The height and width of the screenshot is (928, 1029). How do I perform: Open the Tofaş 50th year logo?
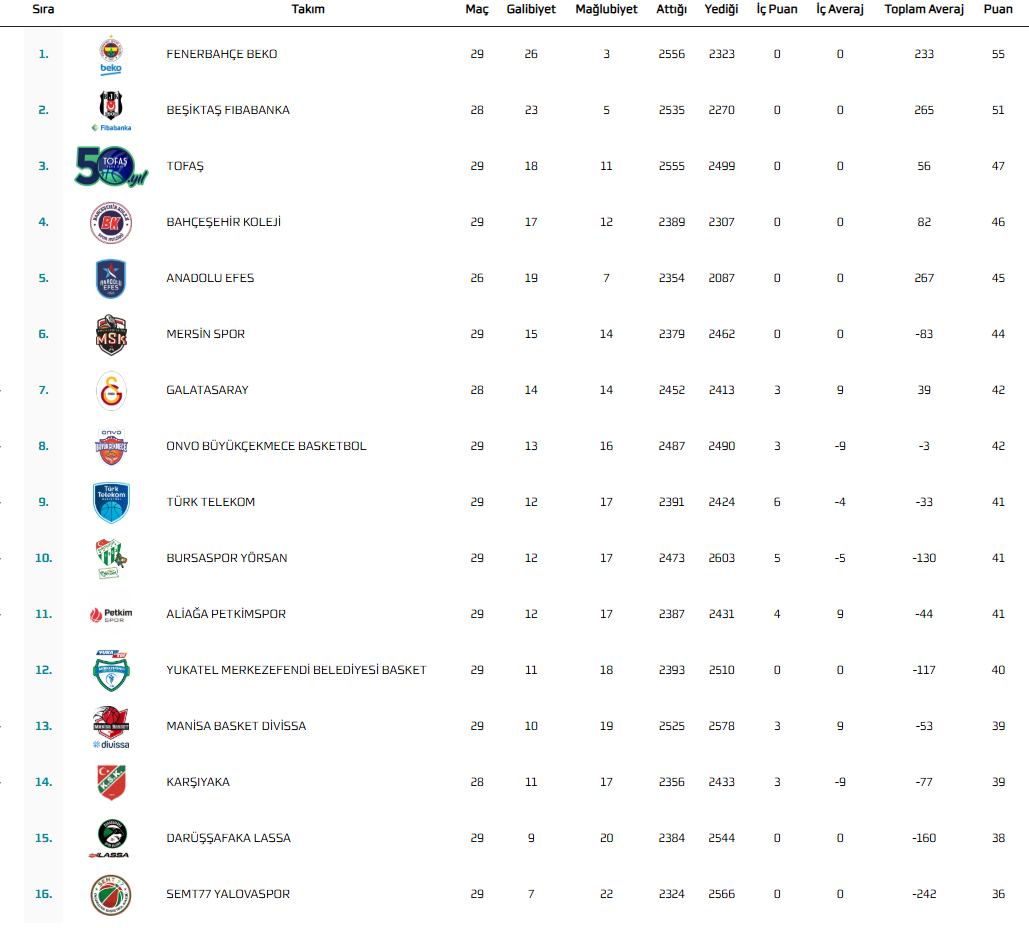tap(111, 166)
